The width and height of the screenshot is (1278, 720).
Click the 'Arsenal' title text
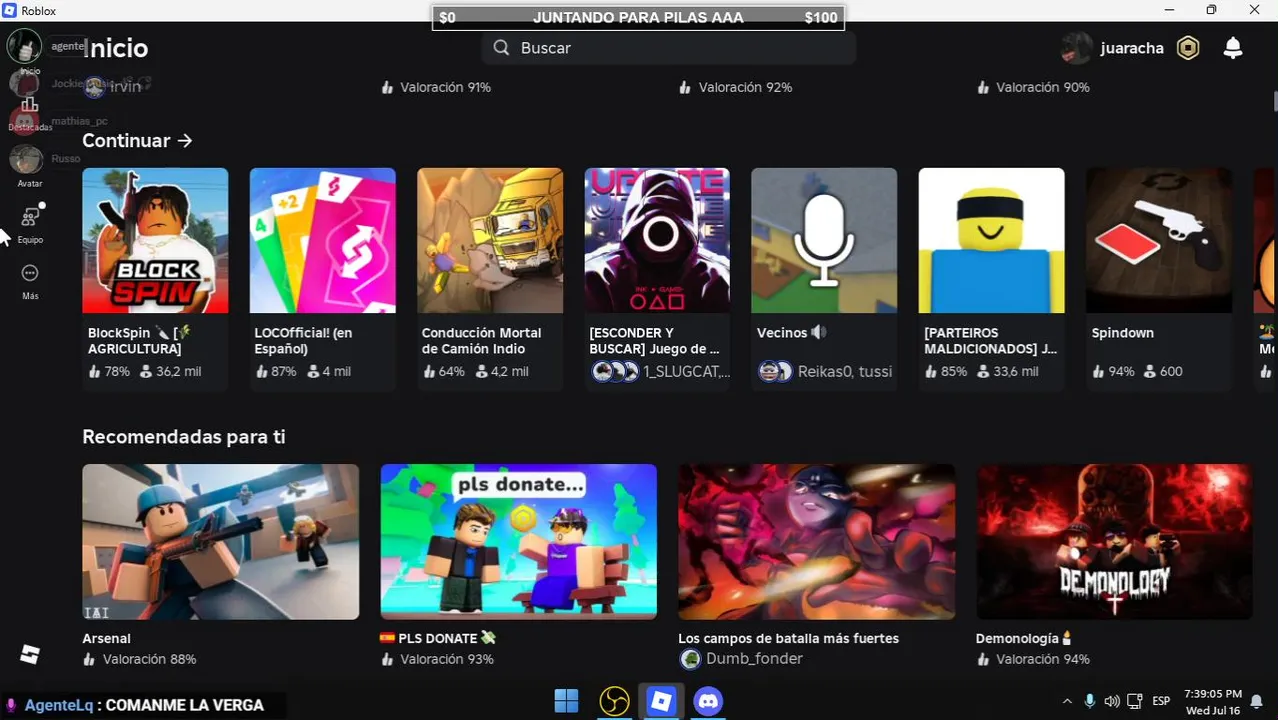pos(106,638)
